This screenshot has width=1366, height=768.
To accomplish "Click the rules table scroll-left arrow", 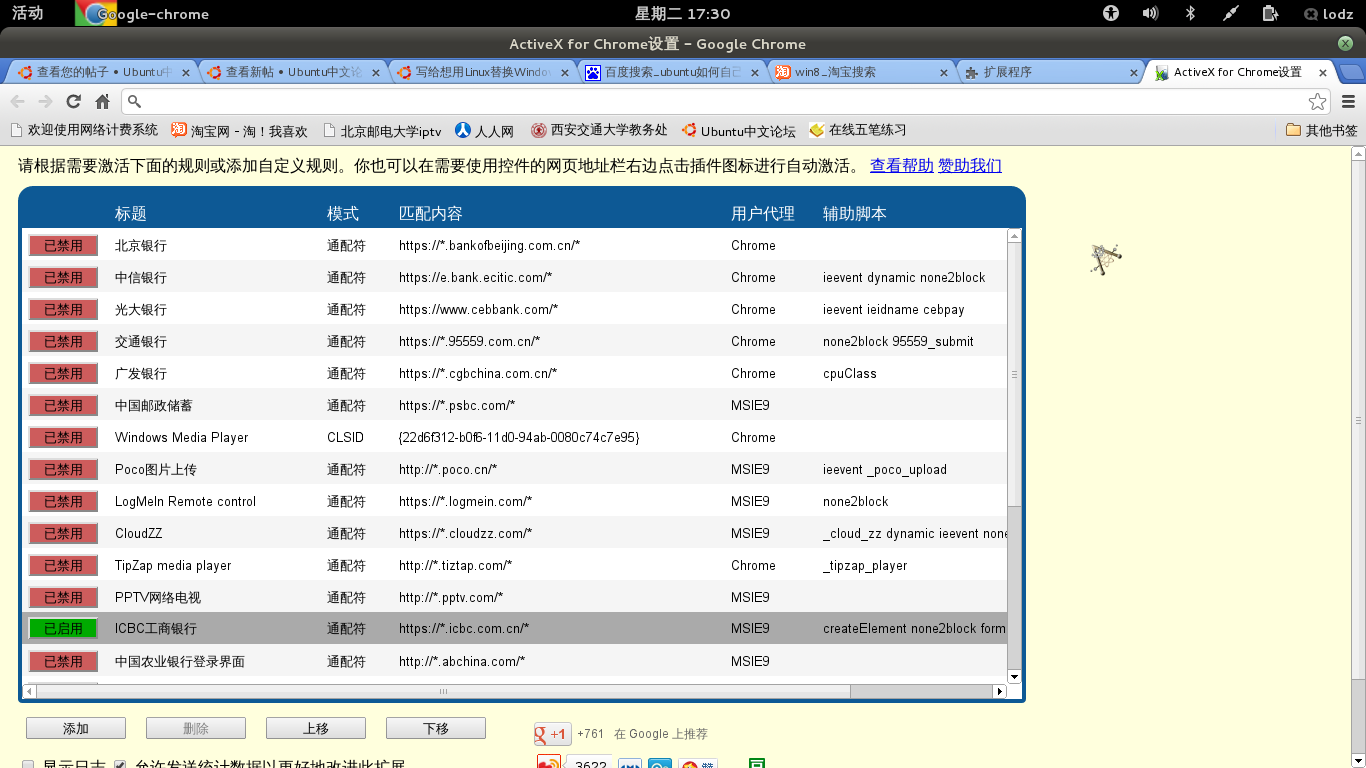I will point(29,691).
